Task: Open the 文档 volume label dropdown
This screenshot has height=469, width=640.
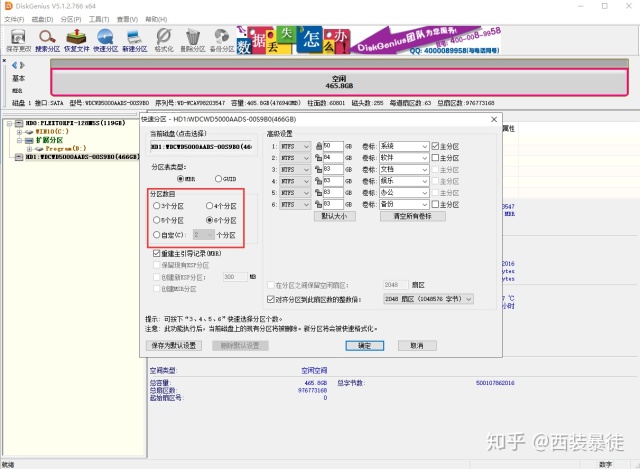Action: (404, 169)
